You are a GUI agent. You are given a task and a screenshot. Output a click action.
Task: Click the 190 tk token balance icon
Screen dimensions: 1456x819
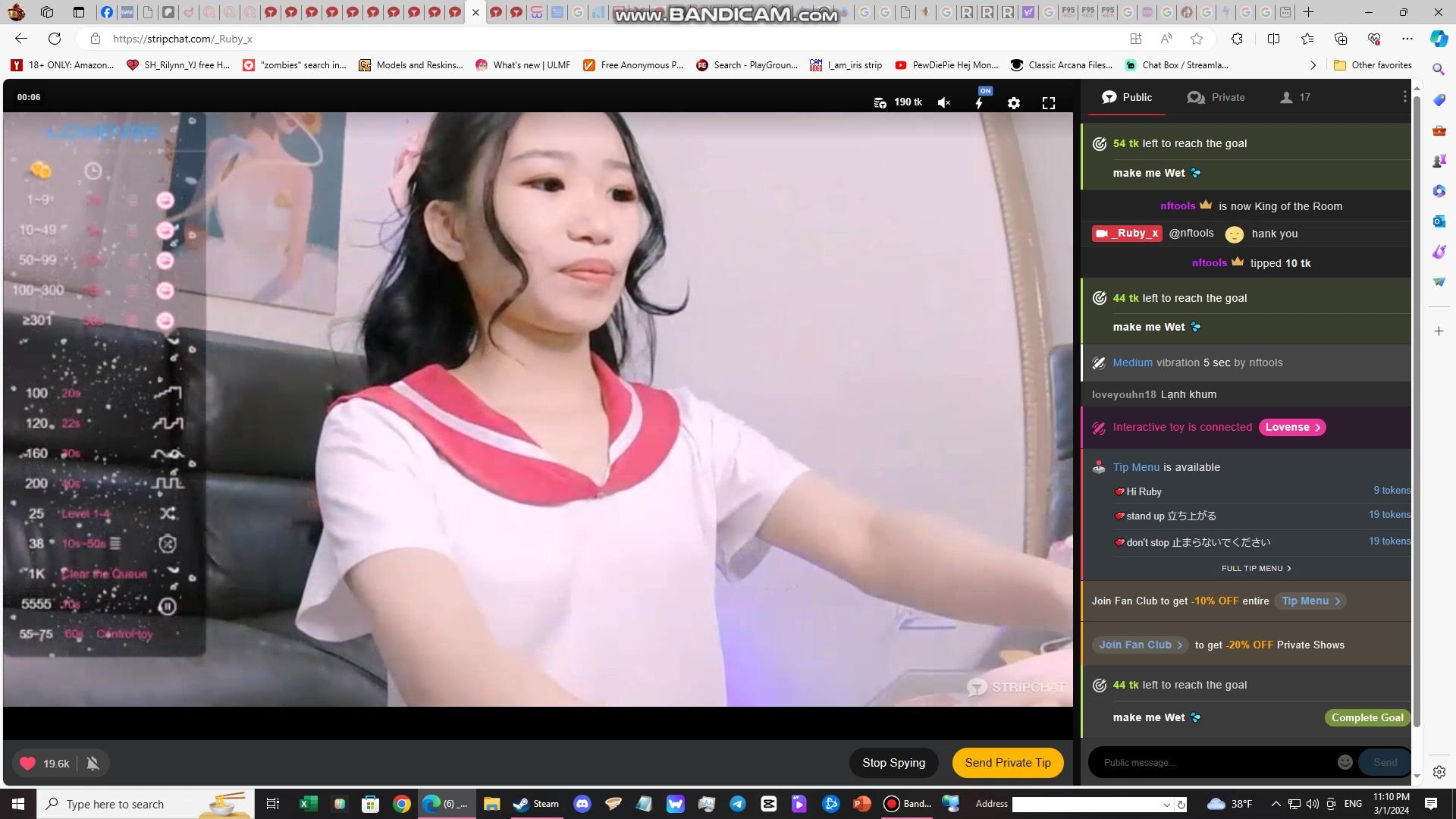880,103
